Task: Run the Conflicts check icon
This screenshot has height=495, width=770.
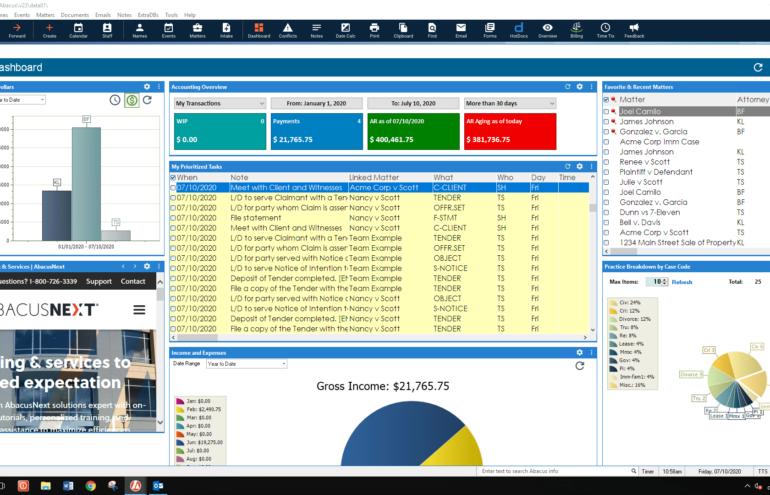Action: coord(288,30)
